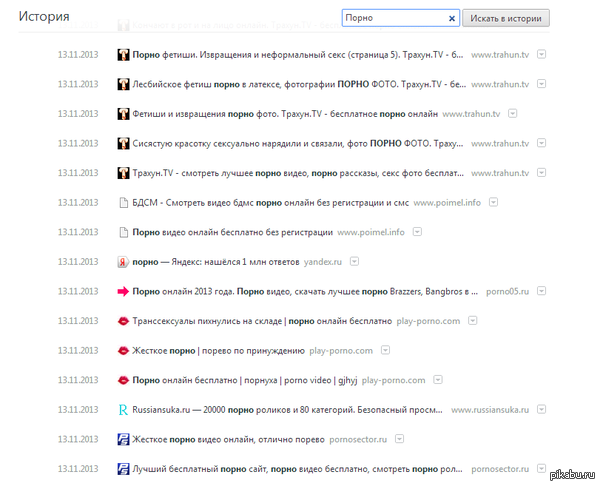This screenshot has height=486, width=600.
Task: Open the dropdown arrow next to www.russiansuka.ru
Action: coord(541,409)
